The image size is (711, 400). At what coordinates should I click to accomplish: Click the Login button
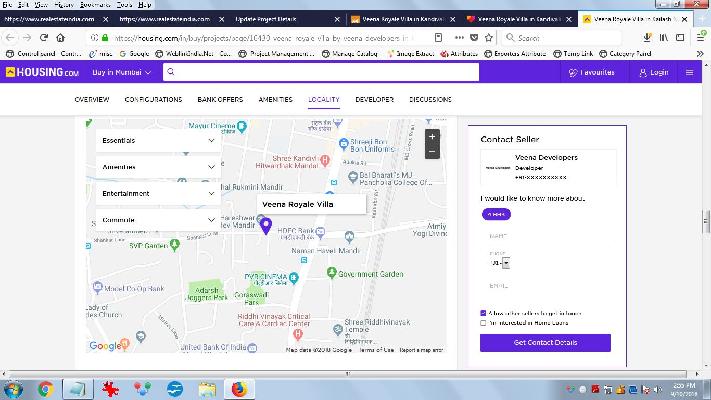653,72
